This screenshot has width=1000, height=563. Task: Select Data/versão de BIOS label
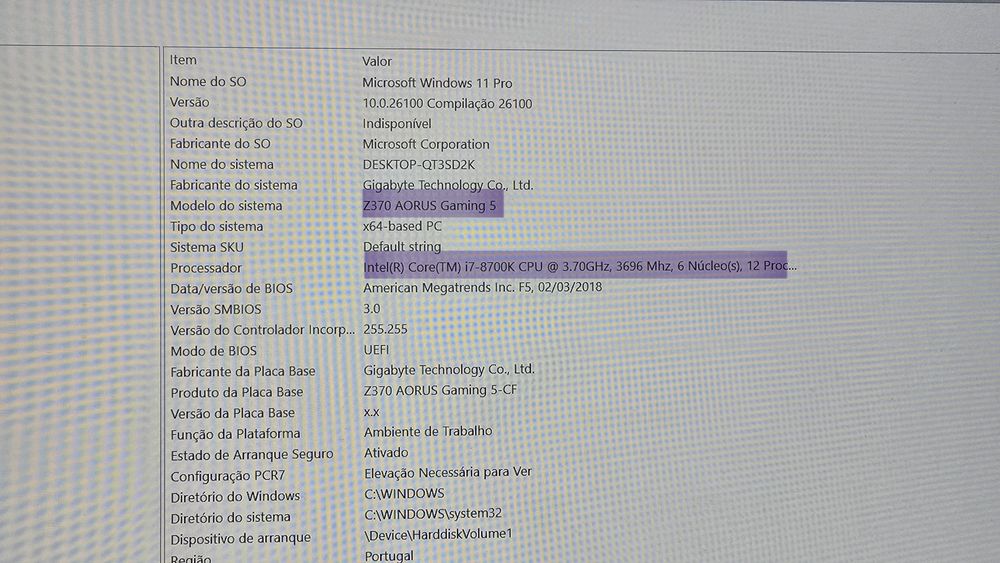232,289
